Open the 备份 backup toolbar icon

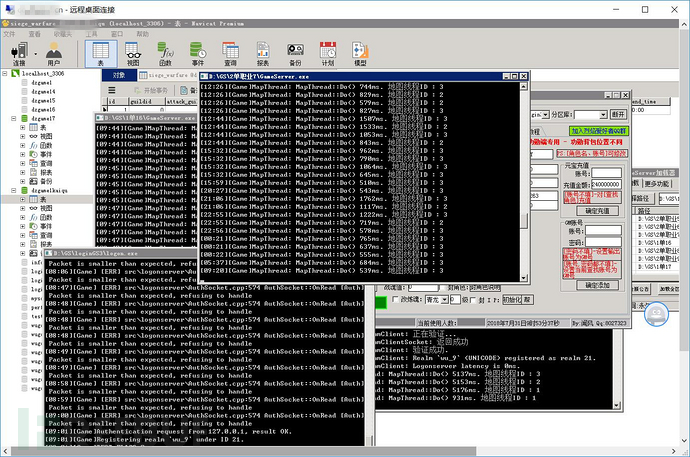pyautogui.click(x=295, y=54)
